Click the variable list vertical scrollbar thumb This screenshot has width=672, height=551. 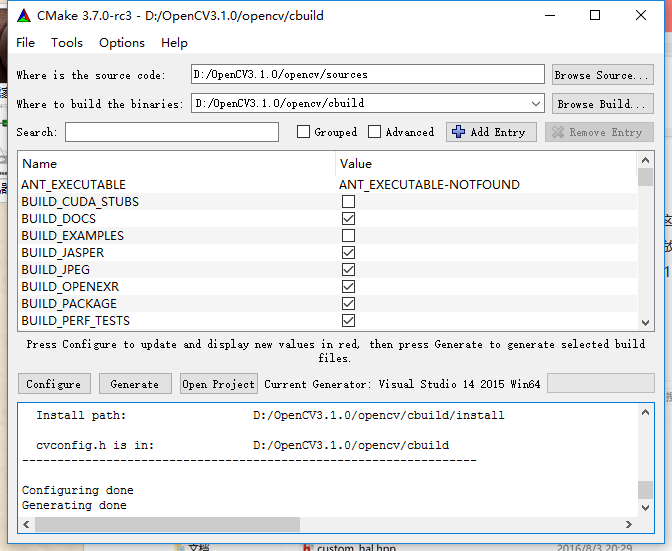[x=645, y=177]
